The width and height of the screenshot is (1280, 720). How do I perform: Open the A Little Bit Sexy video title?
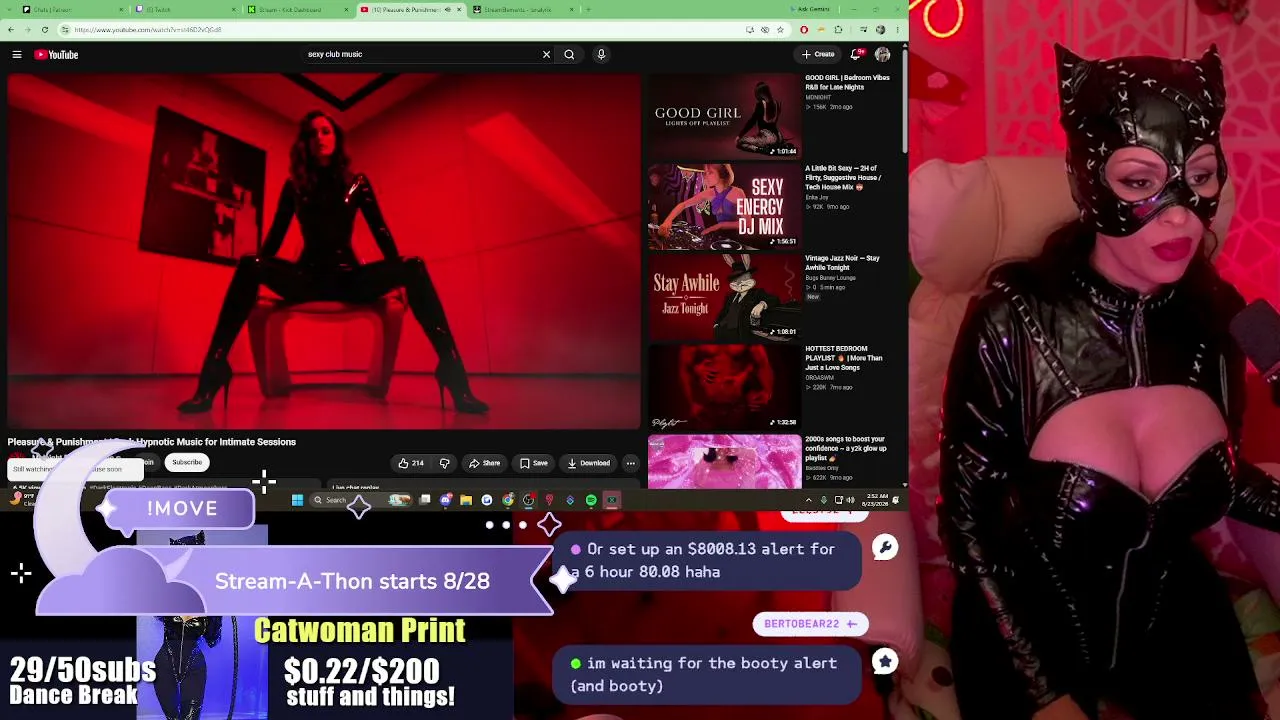pos(844,178)
